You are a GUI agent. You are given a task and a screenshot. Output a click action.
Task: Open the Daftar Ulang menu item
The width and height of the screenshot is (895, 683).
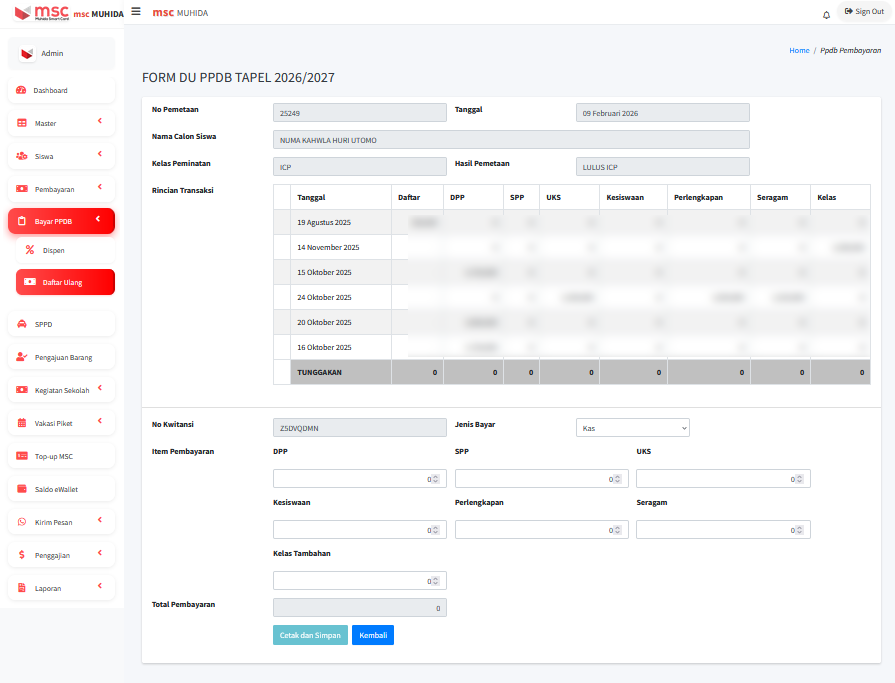coord(65,282)
